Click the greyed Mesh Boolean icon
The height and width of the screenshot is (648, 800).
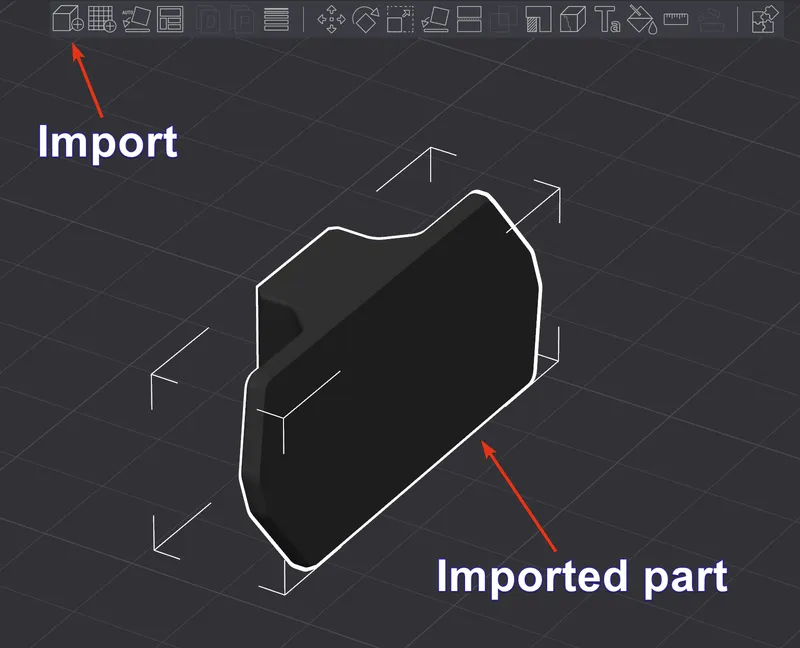504,19
